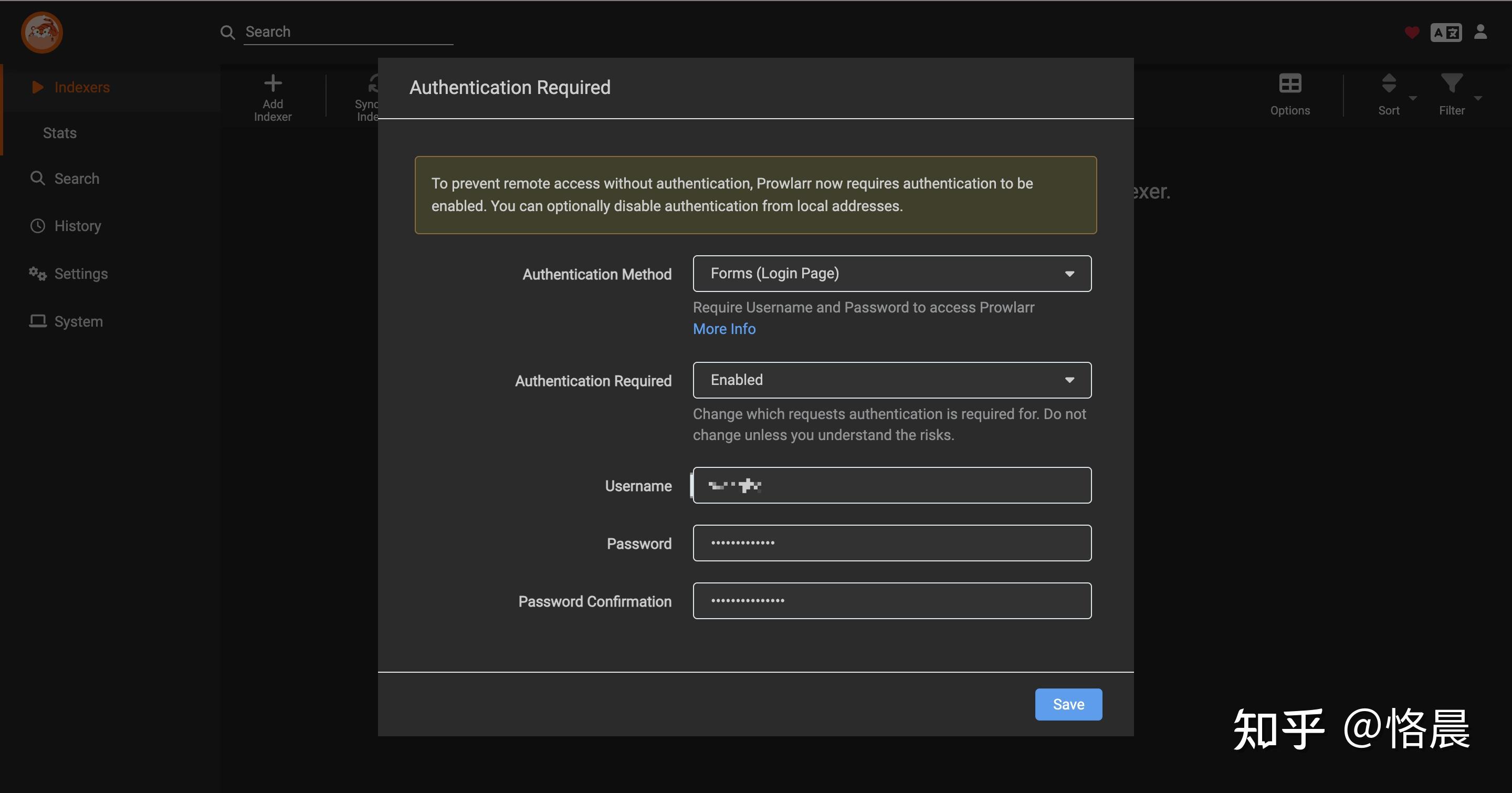Click the Save button
The width and height of the screenshot is (1512, 793).
click(x=1068, y=704)
